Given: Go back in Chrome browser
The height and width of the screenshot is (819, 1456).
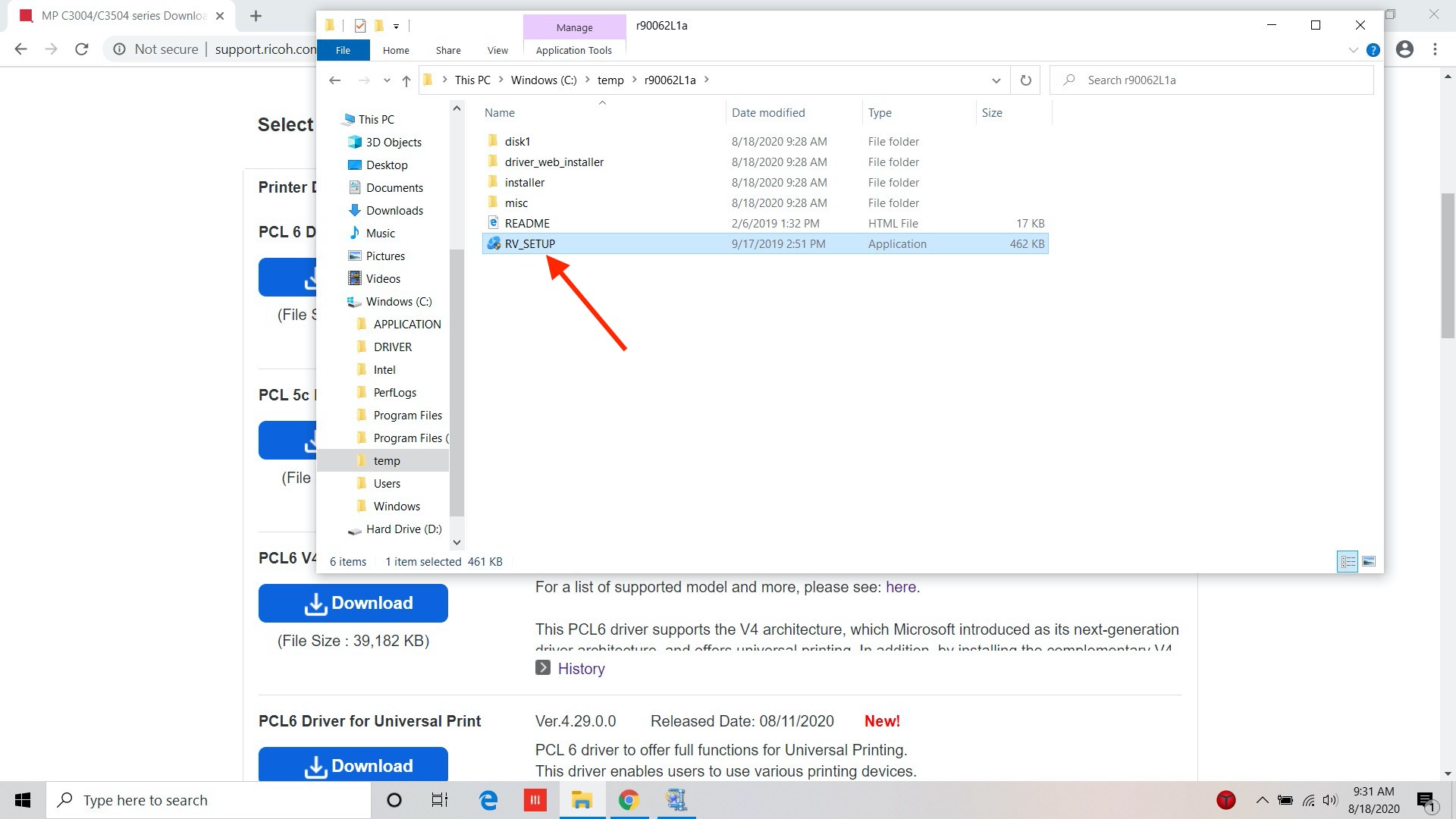Looking at the screenshot, I should tap(20, 49).
